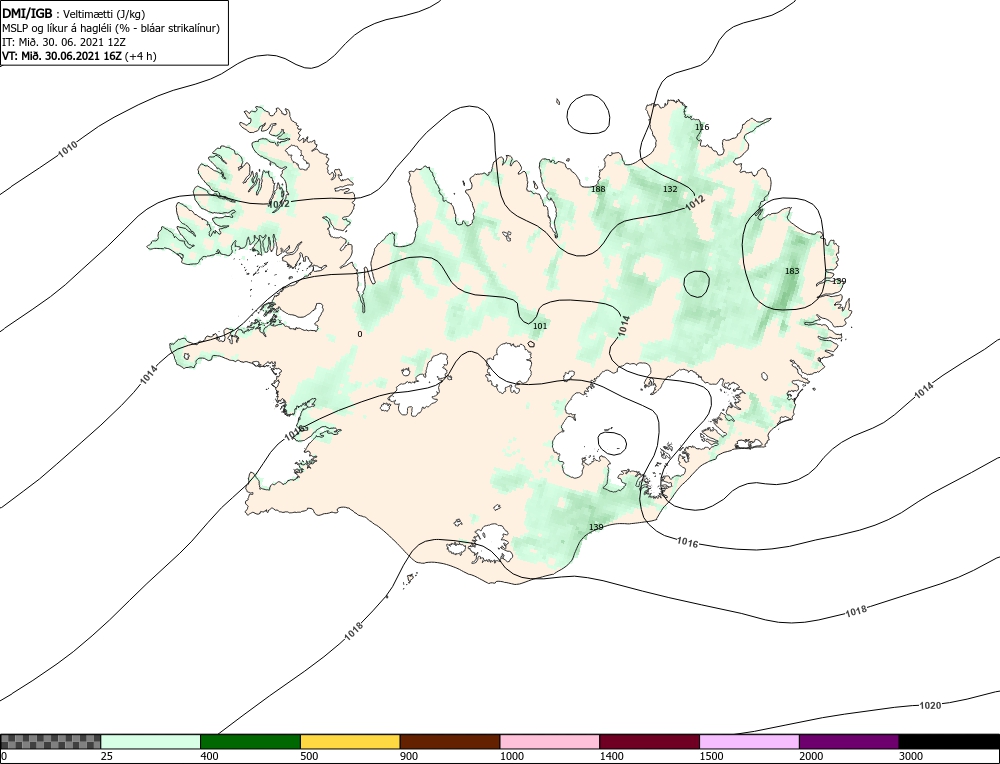The height and width of the screenshot is (764, 1000).
Task: Click the '(+4 h)' forecast offset text
Action: point(141,55)
